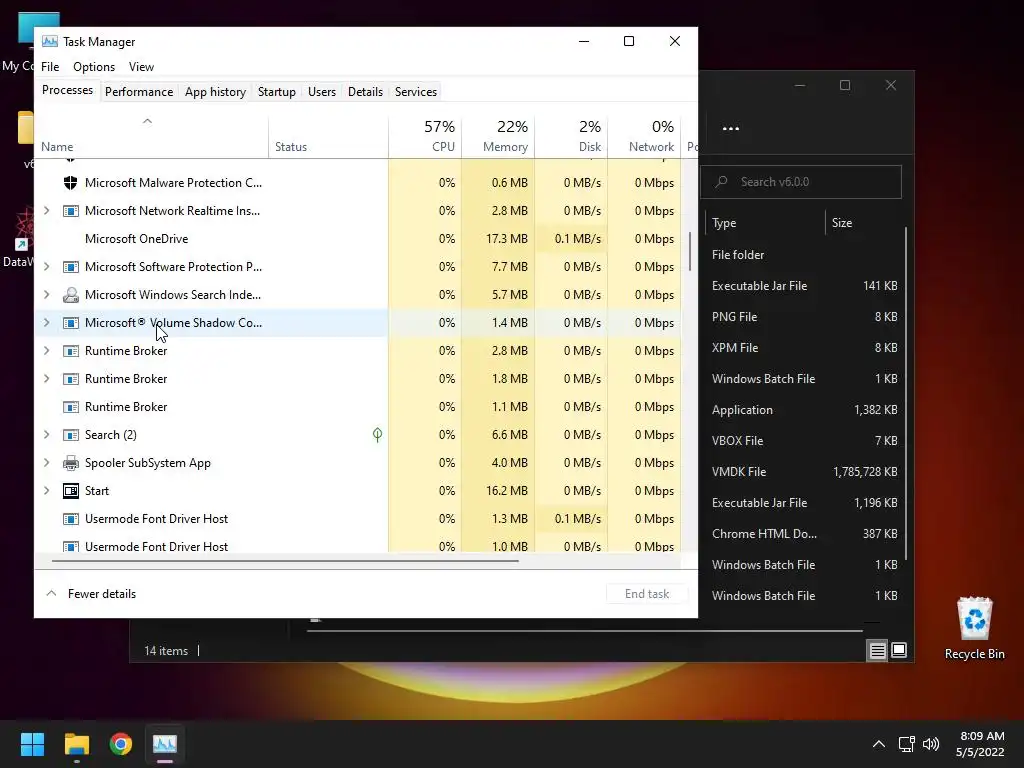Viewport: 1024px width, 768px height.
Task: Click the Size column header in File Explorer
Action: point(864,223)
